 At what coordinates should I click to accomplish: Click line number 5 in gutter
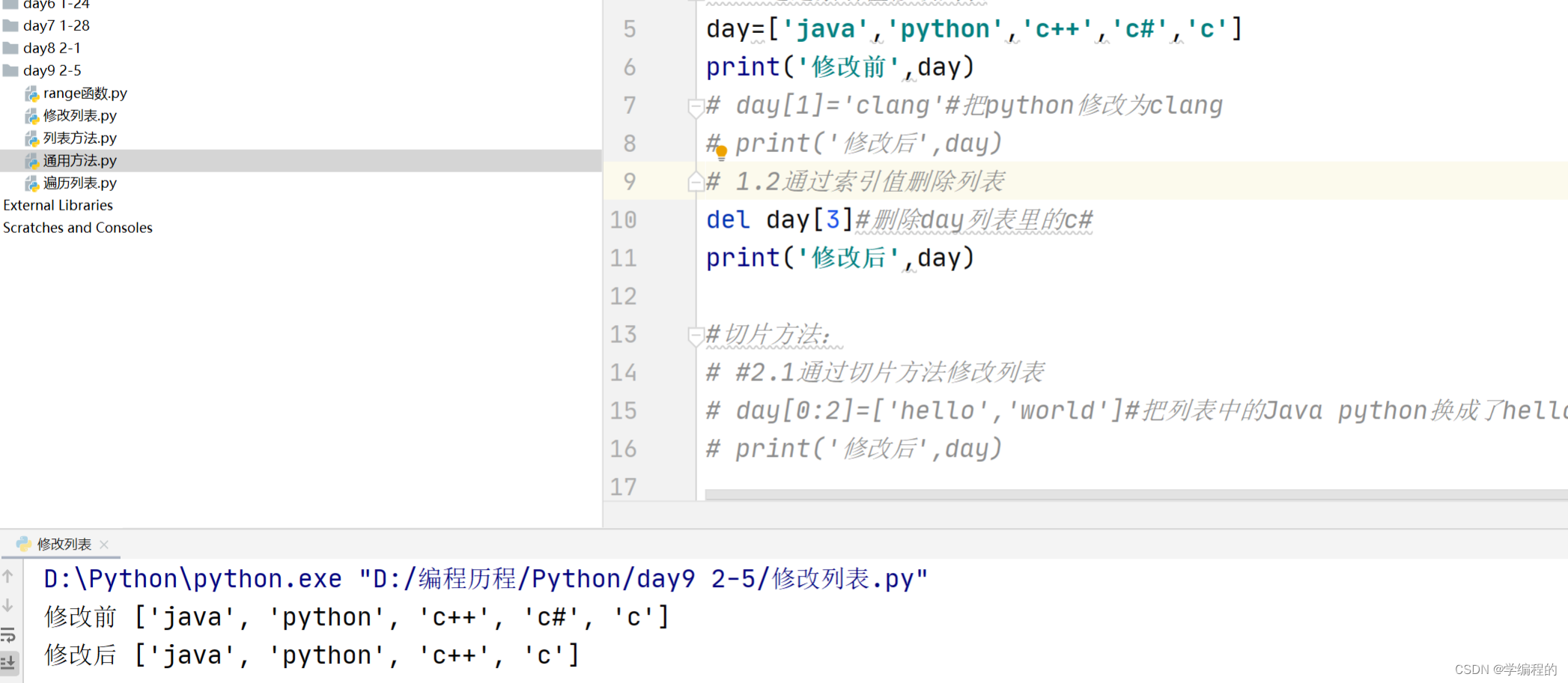[x=630, y=29]
